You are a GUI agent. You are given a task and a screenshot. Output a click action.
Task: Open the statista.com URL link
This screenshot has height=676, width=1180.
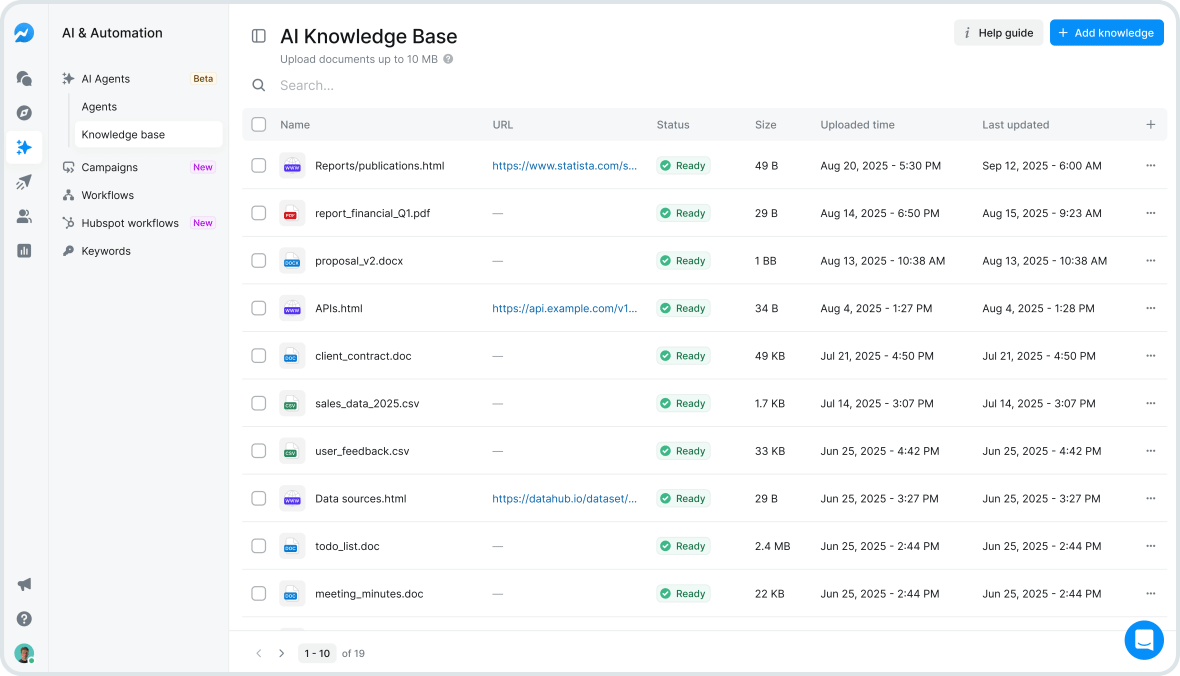564,166
